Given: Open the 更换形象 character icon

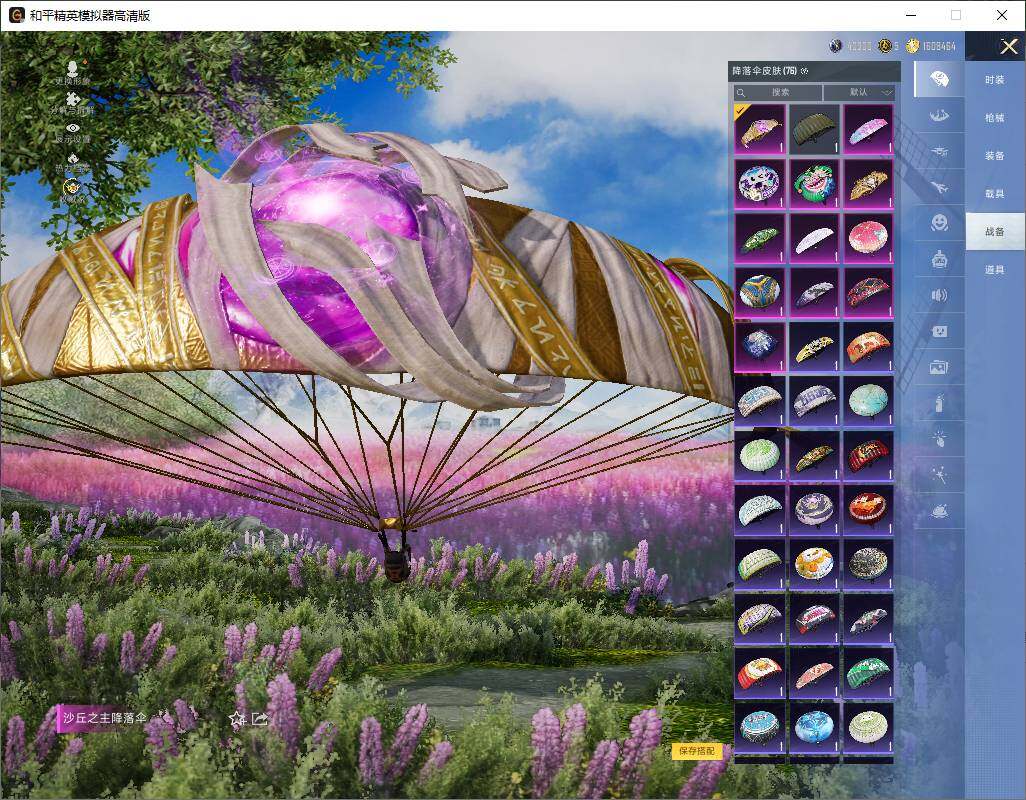Looking at the screenshot, I should [73, 67].
